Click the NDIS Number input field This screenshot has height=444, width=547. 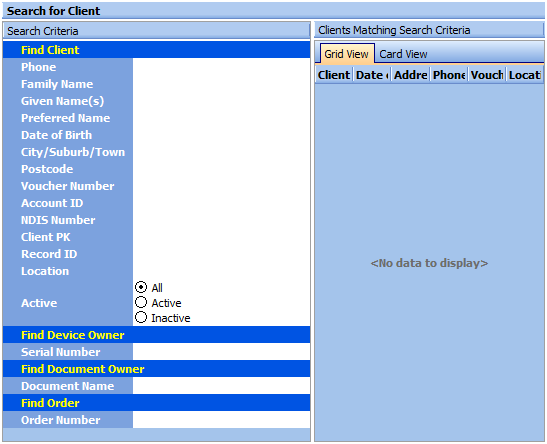pos(221,220)
